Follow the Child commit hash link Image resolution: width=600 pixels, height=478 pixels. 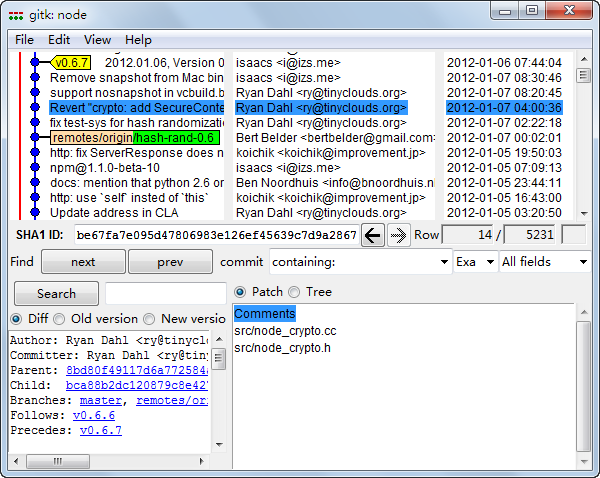coord(137,385)
